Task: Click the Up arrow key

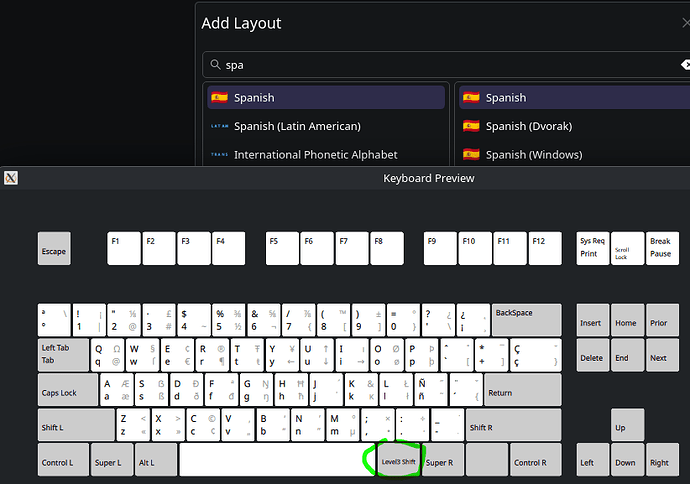Action: (x=627, y=427)
